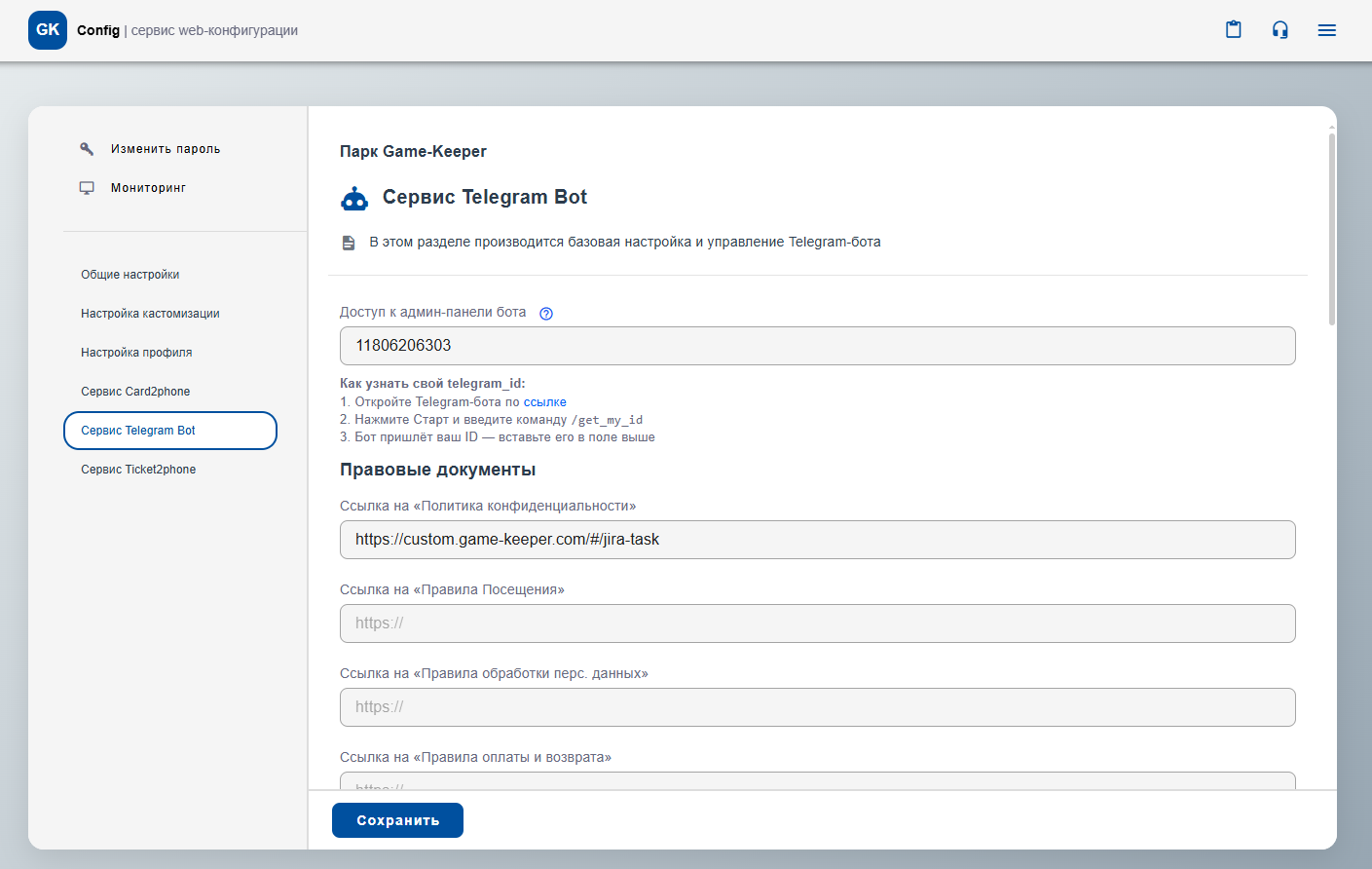The image size is (1372, 869).
Task: Click the Правила Посещения URL field
Action: coord(817,623)
